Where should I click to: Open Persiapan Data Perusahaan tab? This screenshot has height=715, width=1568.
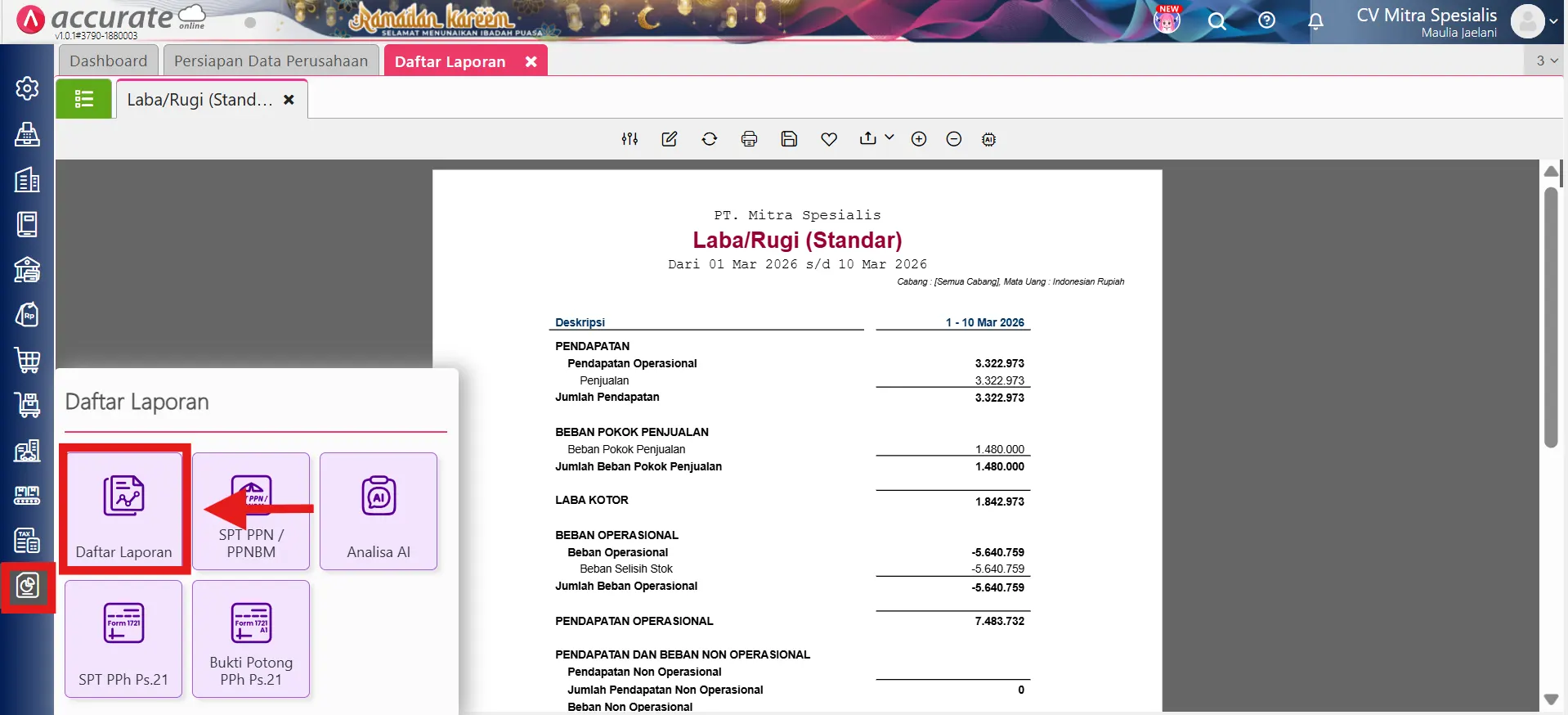pyautogui.click(x=271, y=61)
